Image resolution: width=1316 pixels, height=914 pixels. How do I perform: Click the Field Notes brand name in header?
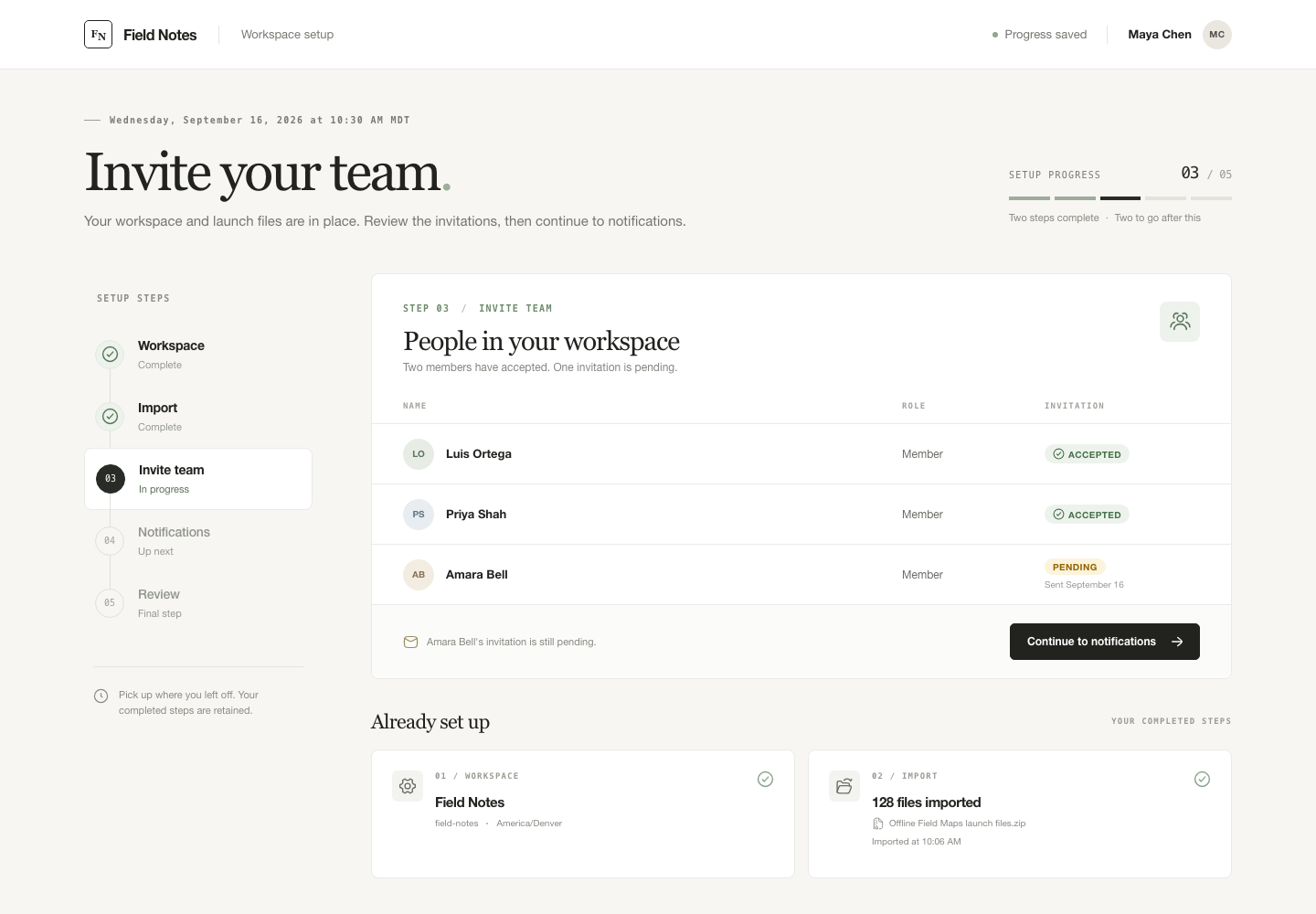[x=160, y=35]
